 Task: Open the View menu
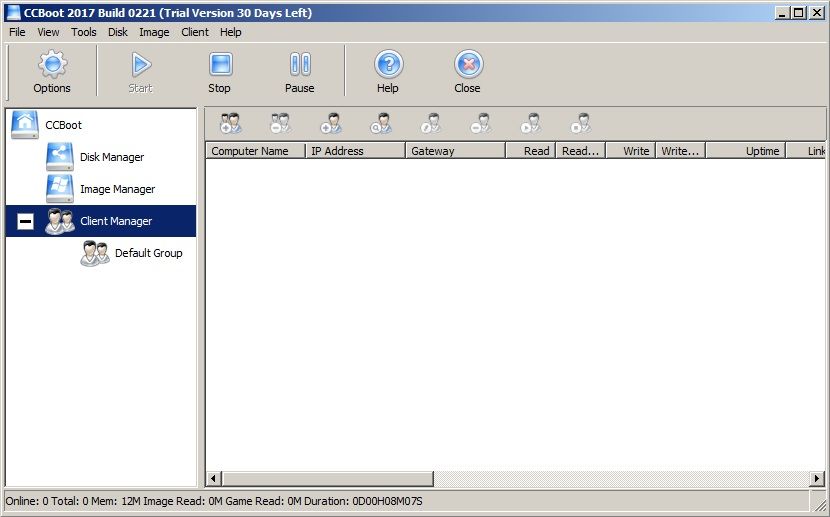[48, 32]
